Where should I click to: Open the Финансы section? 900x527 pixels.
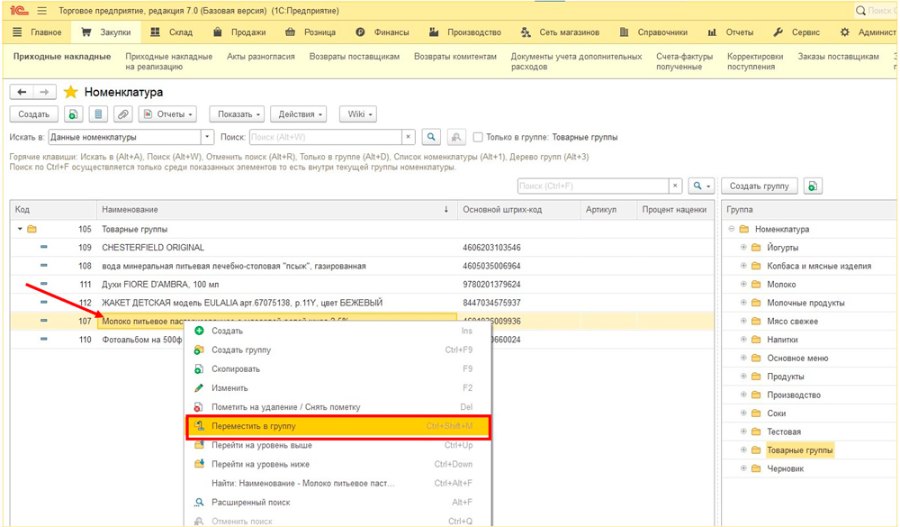382,32
